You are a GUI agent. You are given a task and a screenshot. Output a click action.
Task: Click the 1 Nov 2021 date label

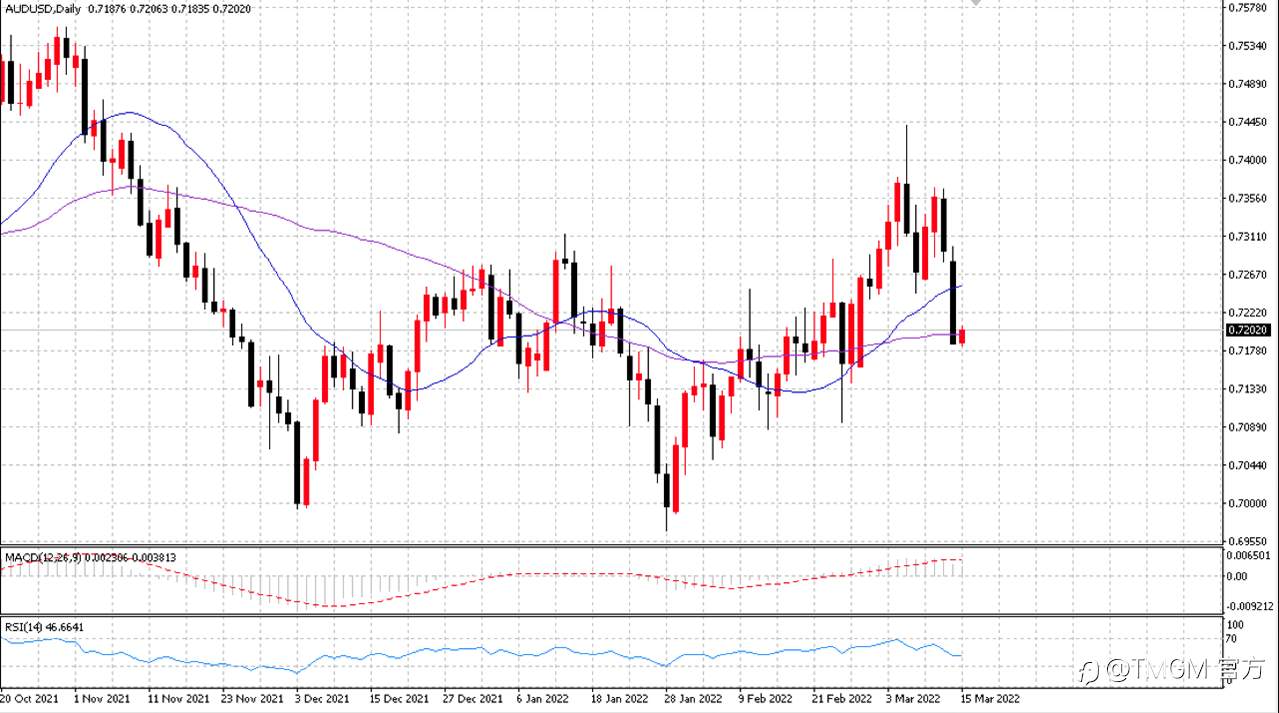(x=104, y=699)
